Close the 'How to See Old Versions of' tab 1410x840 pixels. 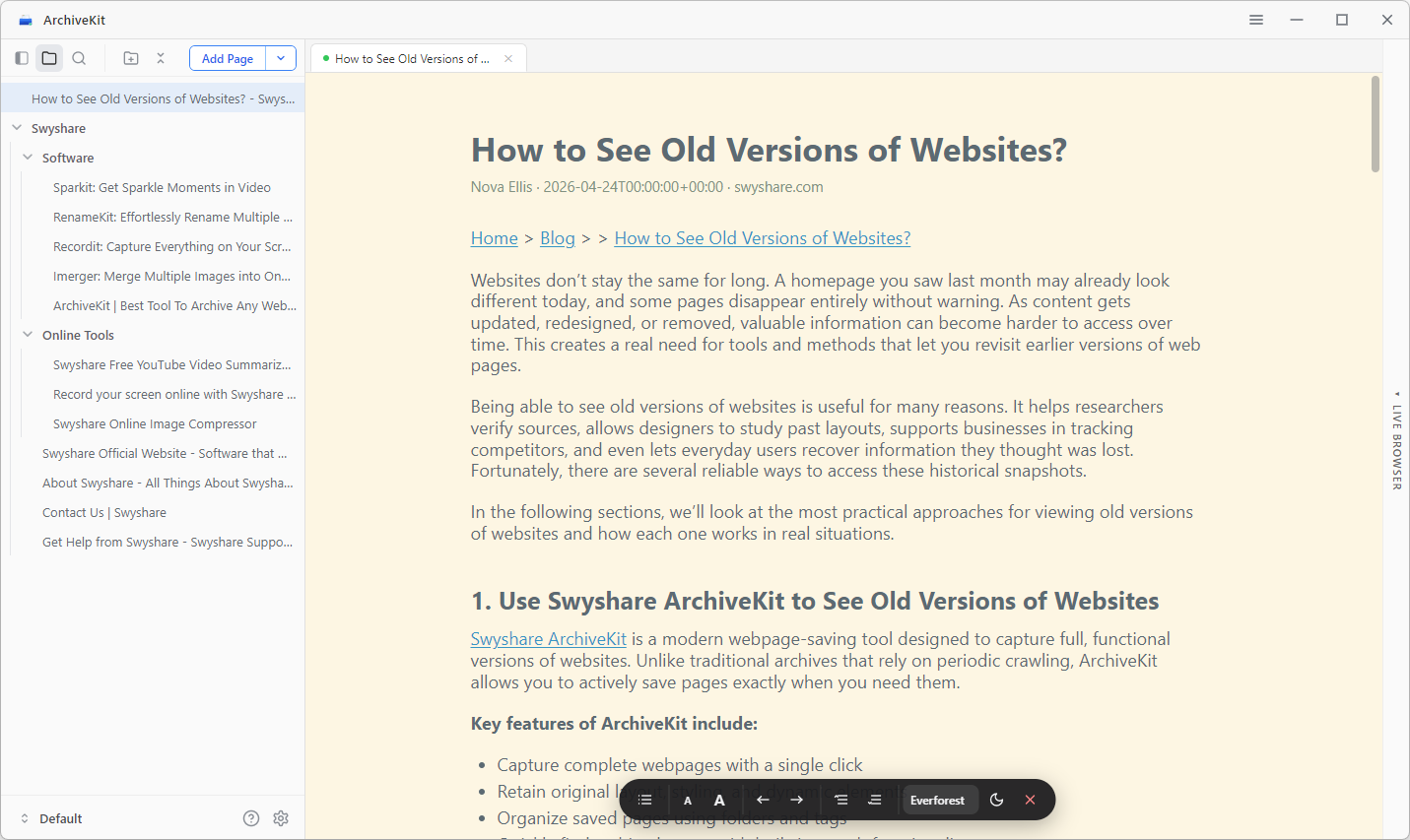tap(508, 58)
